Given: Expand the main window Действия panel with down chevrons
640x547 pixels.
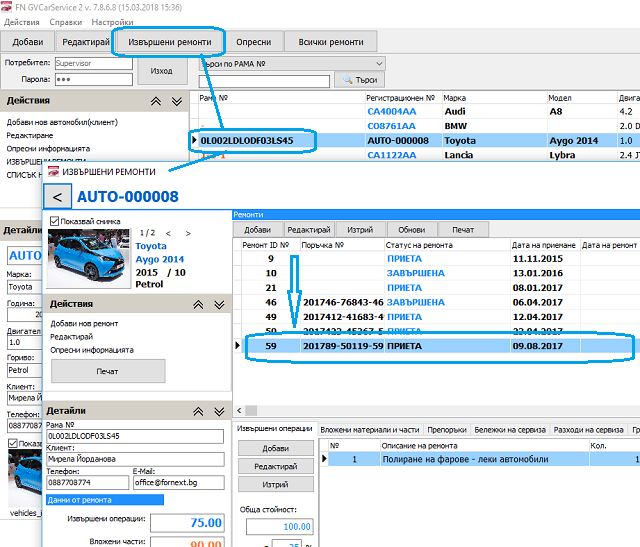Looking at the screenshot, I should pos(177,101).
